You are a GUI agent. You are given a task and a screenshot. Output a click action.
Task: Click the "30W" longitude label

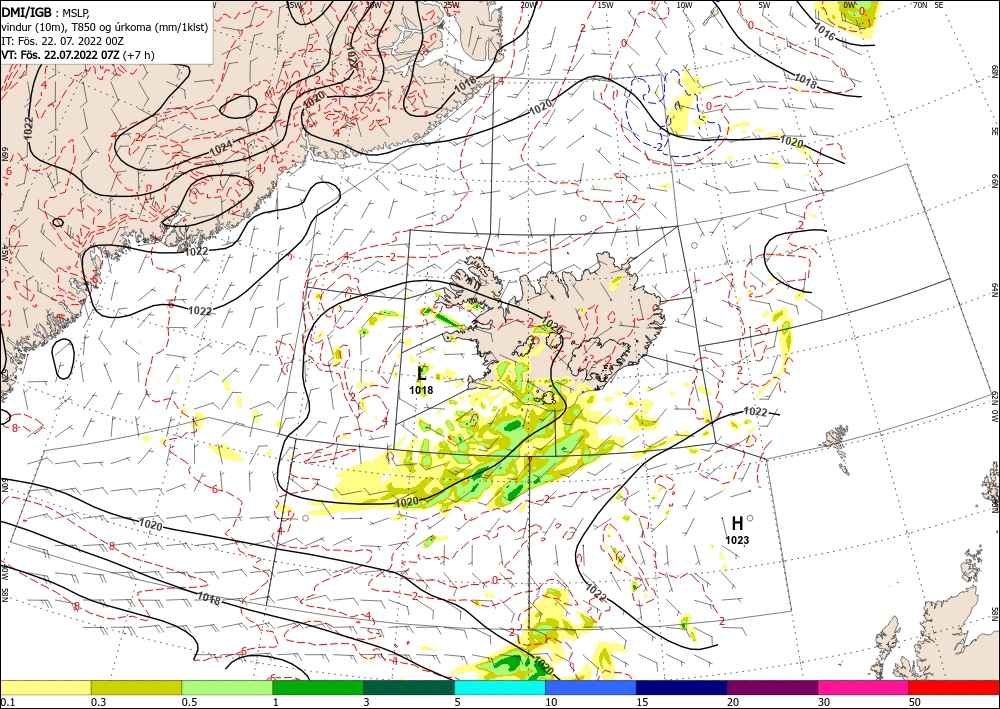point(373,5)
